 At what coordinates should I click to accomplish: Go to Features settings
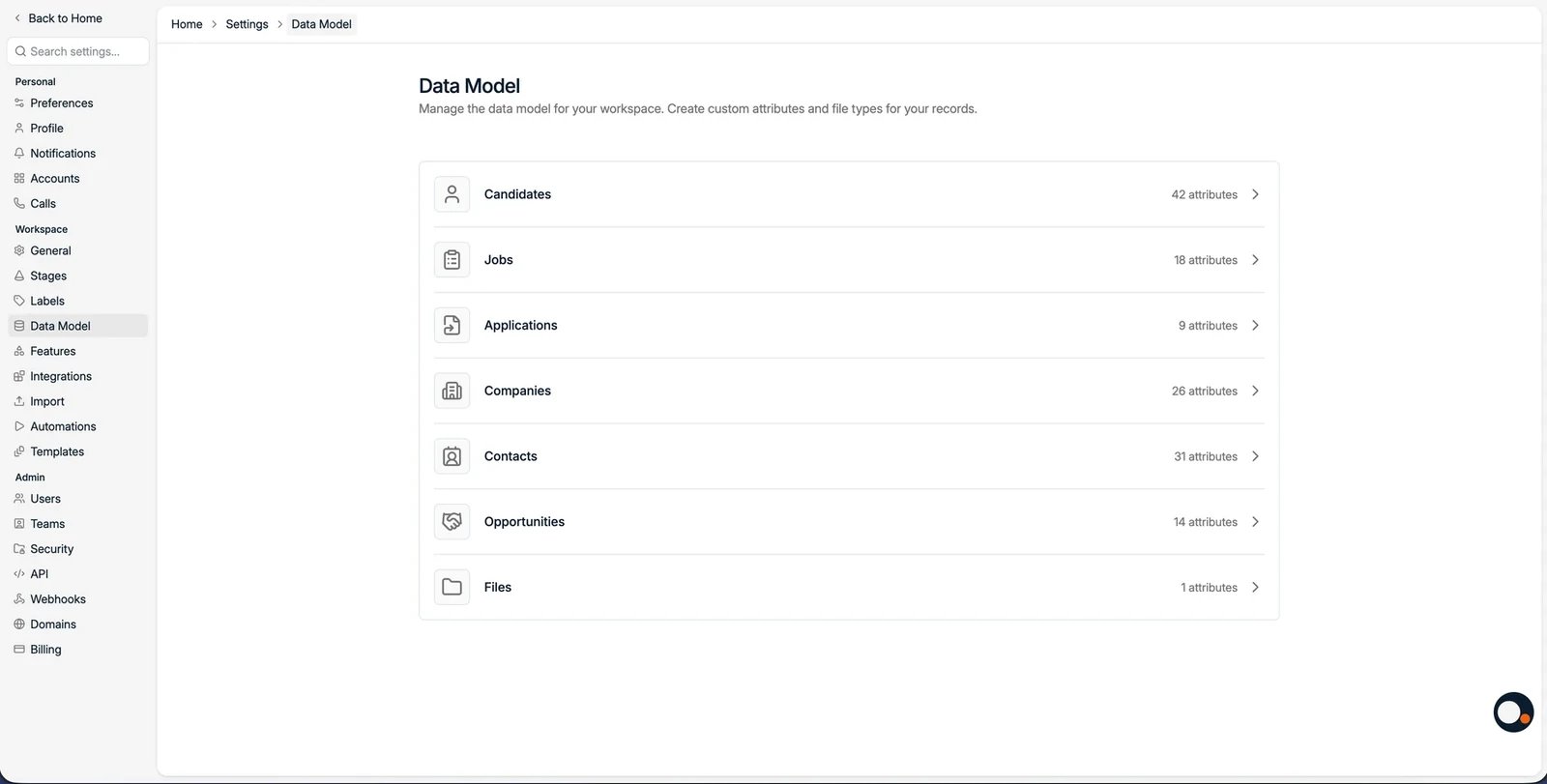coord(78,351)
